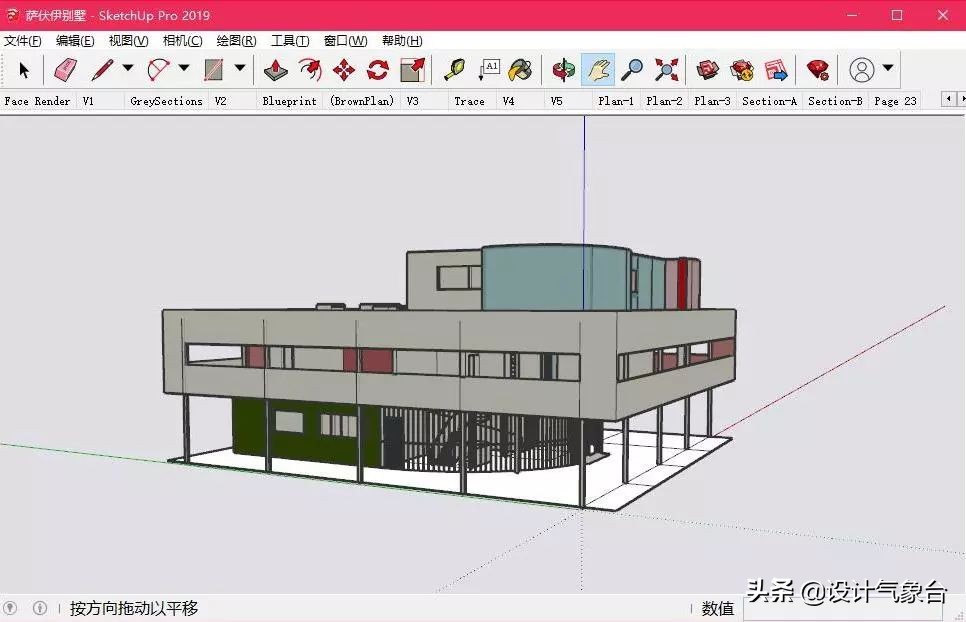Open the 视图(V) menu
This screenshot has height=622, width=966.
128,41
